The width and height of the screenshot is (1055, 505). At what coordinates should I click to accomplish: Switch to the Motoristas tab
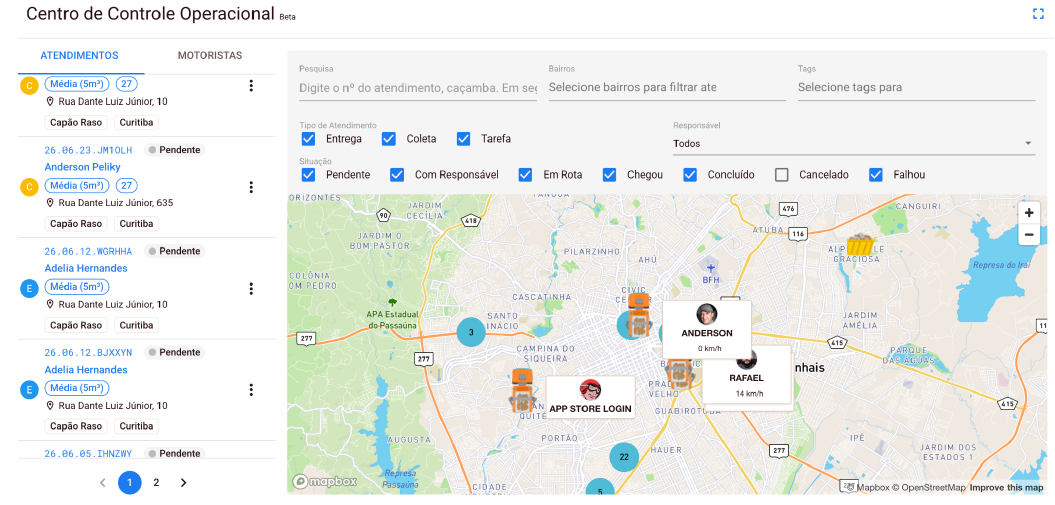click(x=210, y=56)
